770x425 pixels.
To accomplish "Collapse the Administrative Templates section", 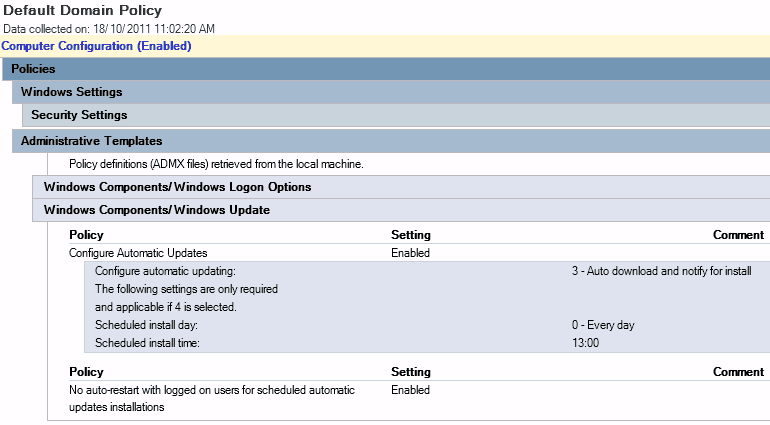I will 91,141.
